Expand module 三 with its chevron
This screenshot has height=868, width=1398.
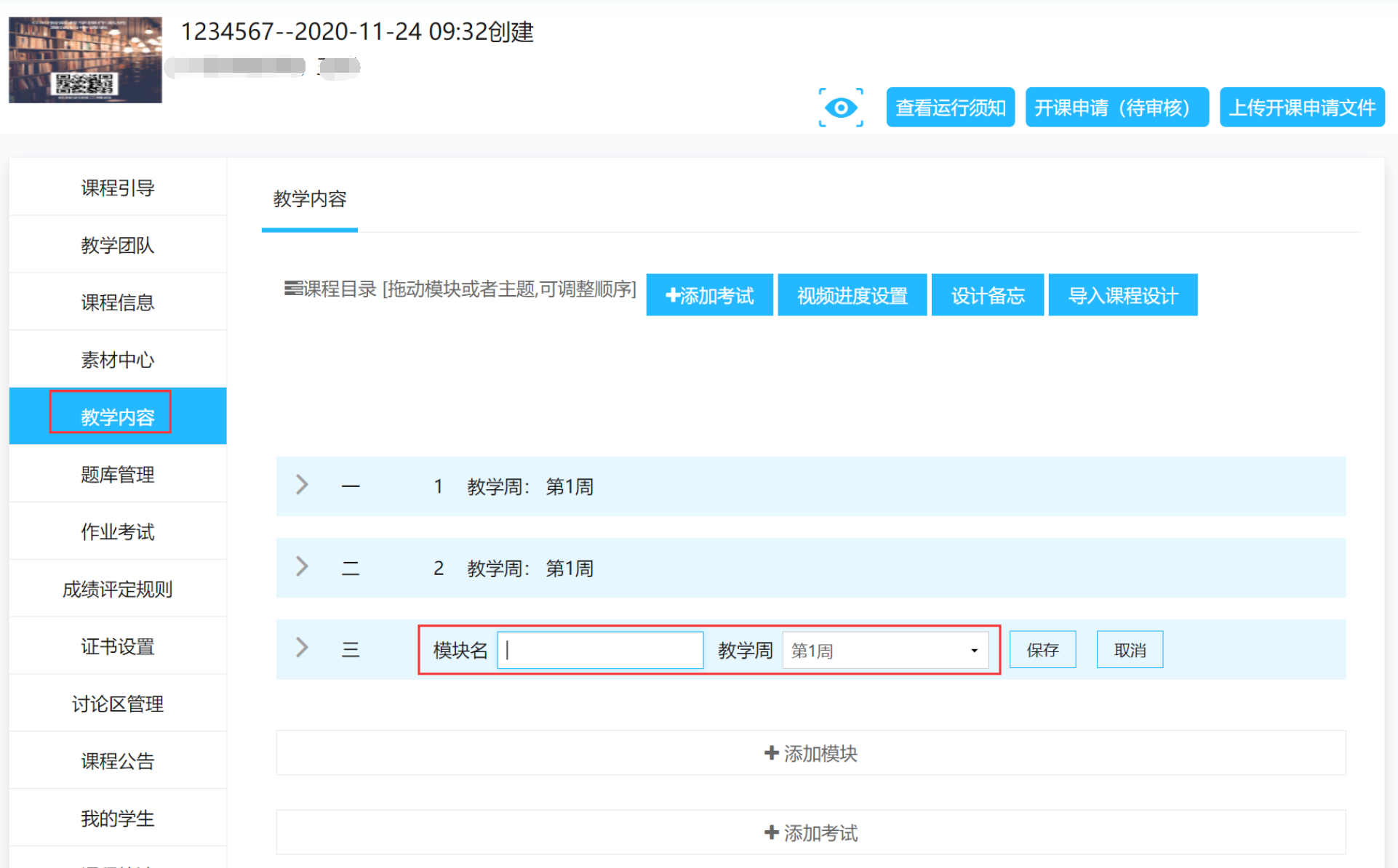pyautogui.click(x=303, y=648)
